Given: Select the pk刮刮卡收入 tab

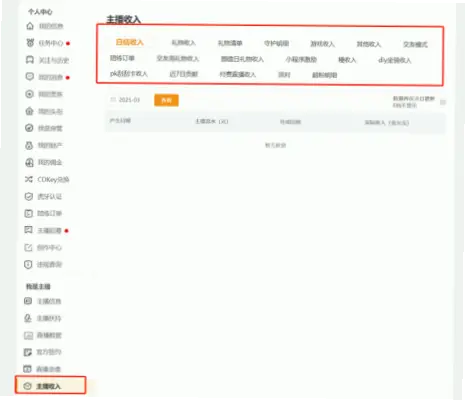Looking at the screenshot, I should 129,73.
